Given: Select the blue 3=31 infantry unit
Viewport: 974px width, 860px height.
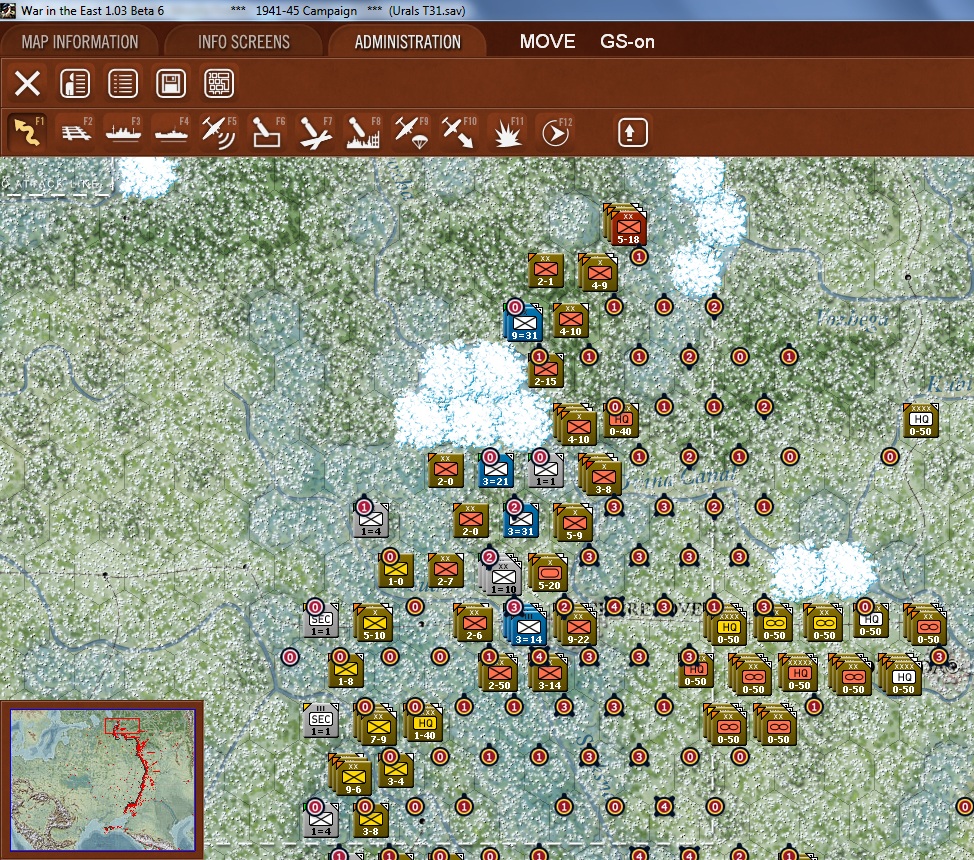Looking at the screenshot, I should coord(521,519).
